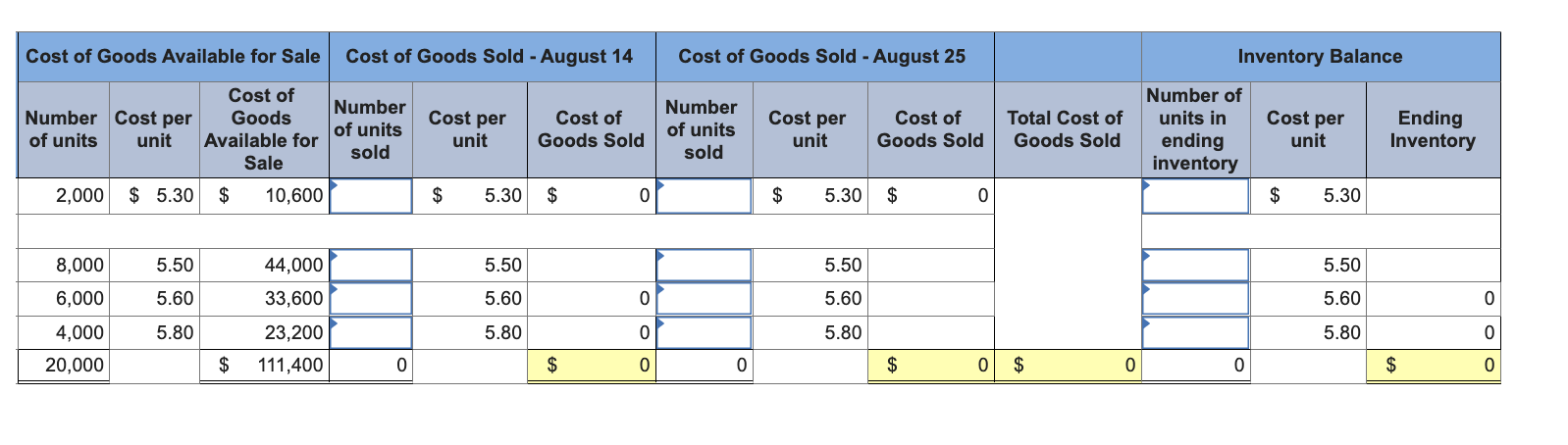
Task: Click August 25 units sold field for $5.30 row
Action: tap(705, 196)
